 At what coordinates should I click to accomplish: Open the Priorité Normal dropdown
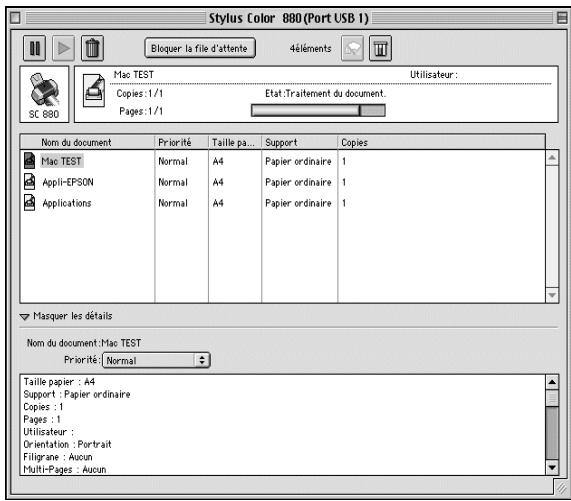click(x=156, y=360)
